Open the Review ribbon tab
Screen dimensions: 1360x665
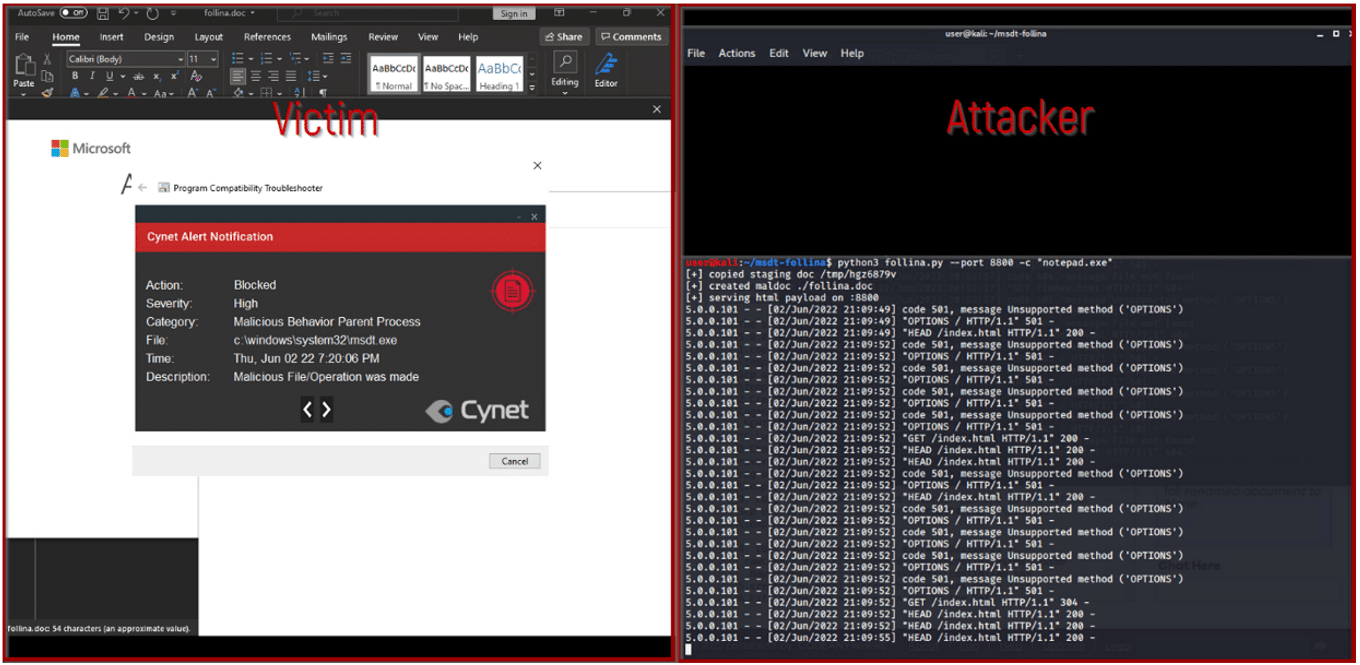[383, 37]
